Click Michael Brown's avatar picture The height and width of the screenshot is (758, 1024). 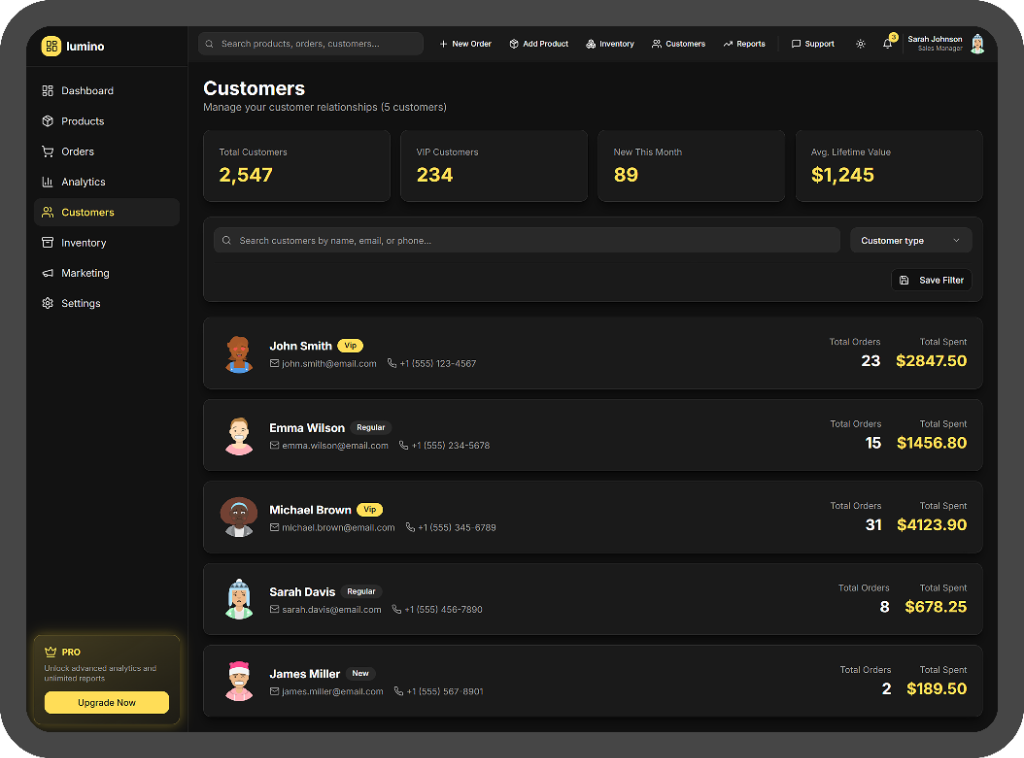coord(239,517)
